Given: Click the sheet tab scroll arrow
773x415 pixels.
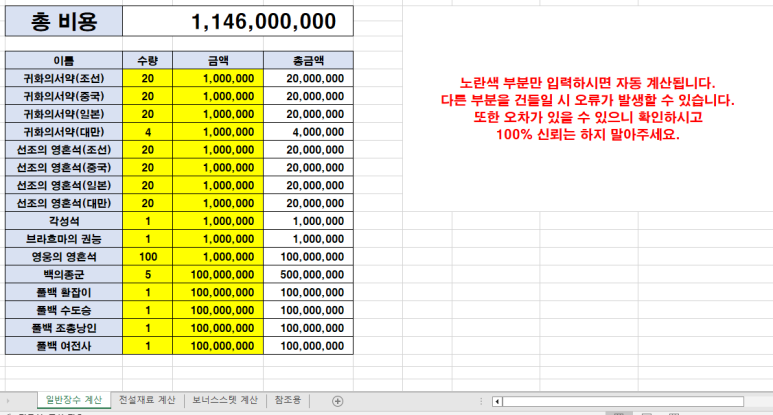Looking at the screenshot, I should (8, 401).
